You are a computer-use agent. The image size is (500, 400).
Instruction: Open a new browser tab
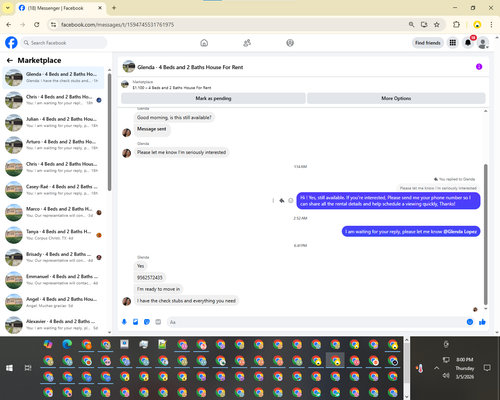click(114, 8)
